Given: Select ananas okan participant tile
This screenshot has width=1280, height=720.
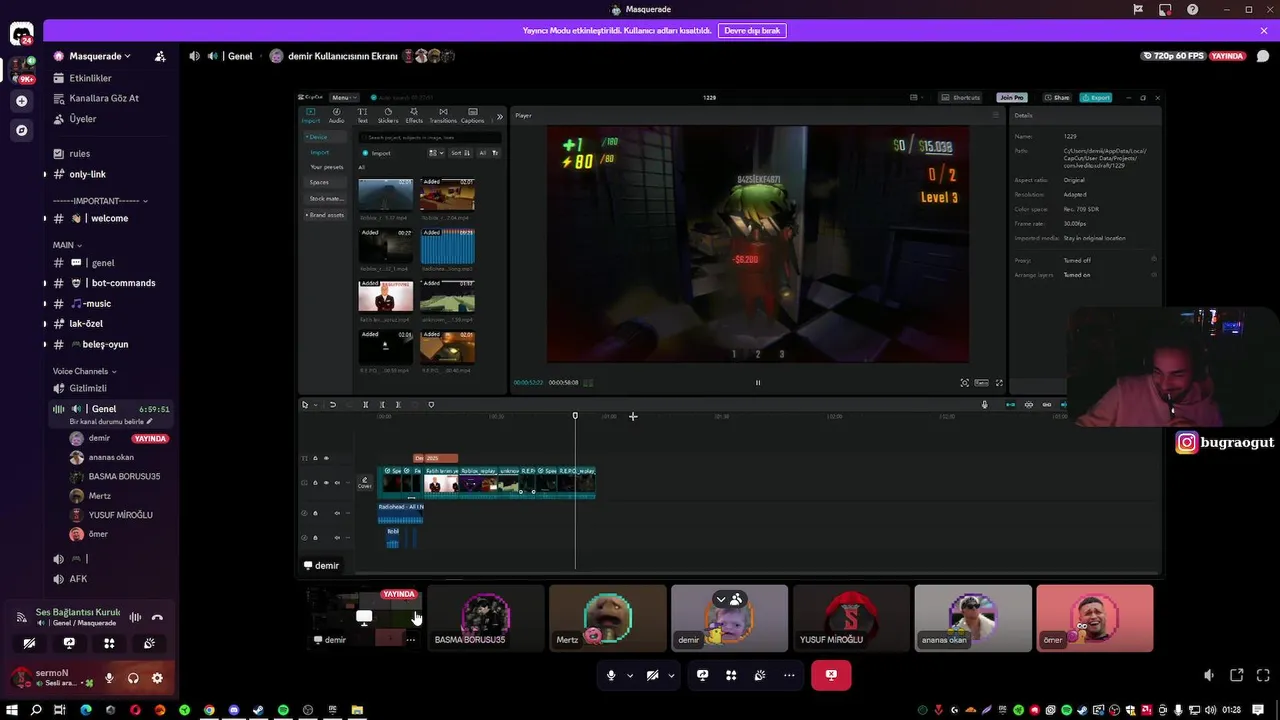Looking at the screenshot, I should tap(973, 618).
